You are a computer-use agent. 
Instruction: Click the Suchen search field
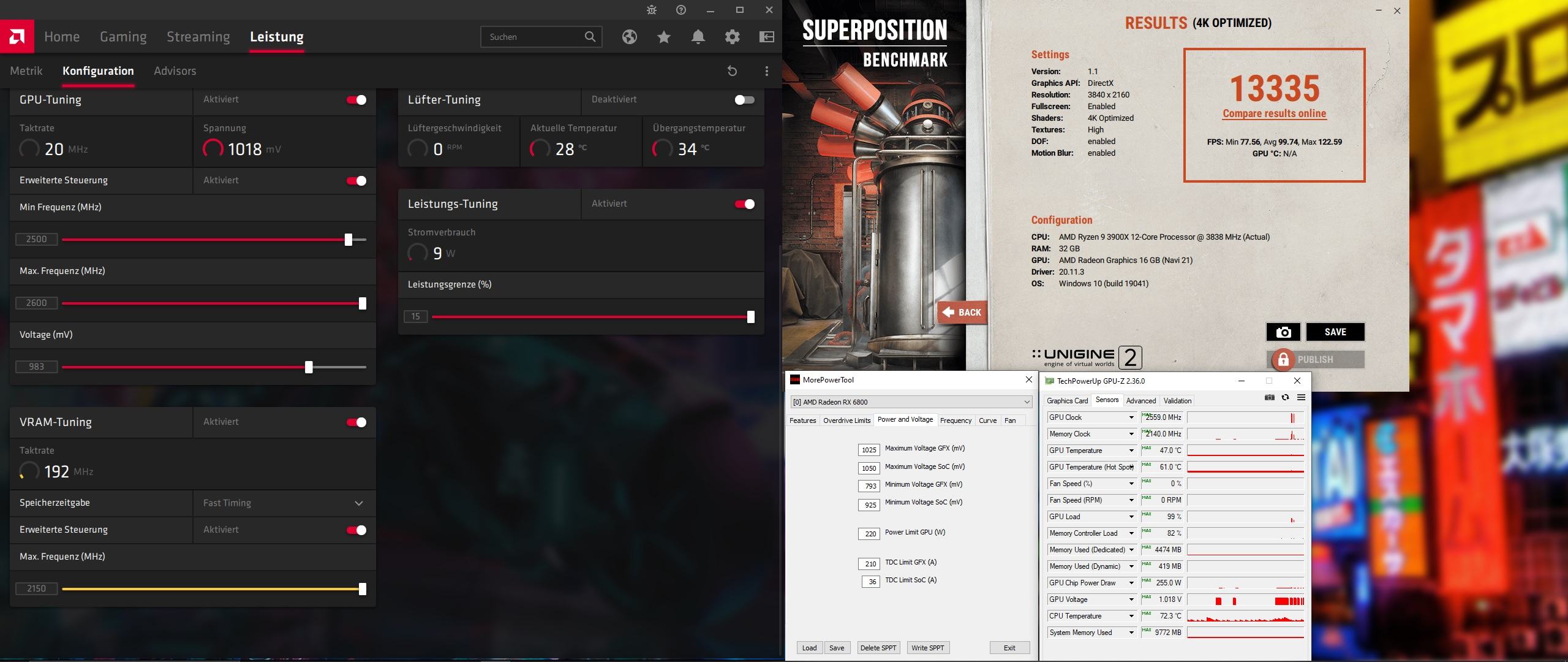541,37
